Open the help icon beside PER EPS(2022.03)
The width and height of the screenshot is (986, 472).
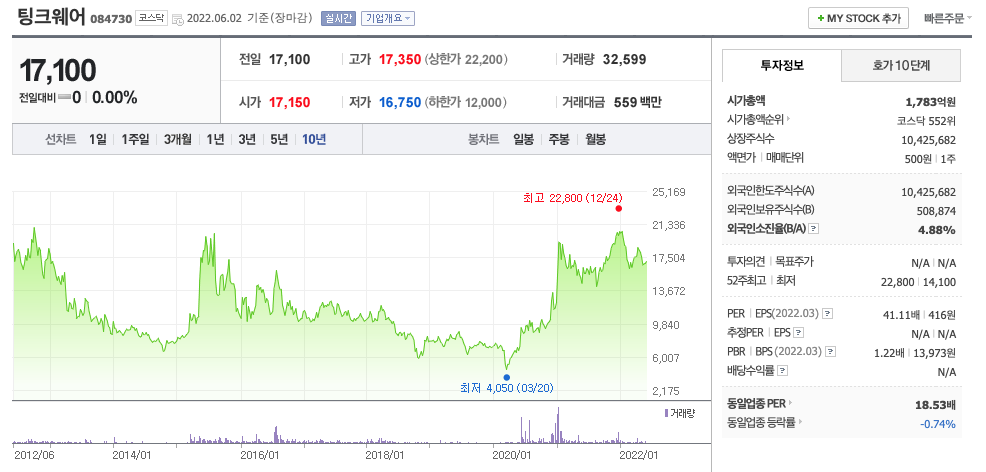828,314
